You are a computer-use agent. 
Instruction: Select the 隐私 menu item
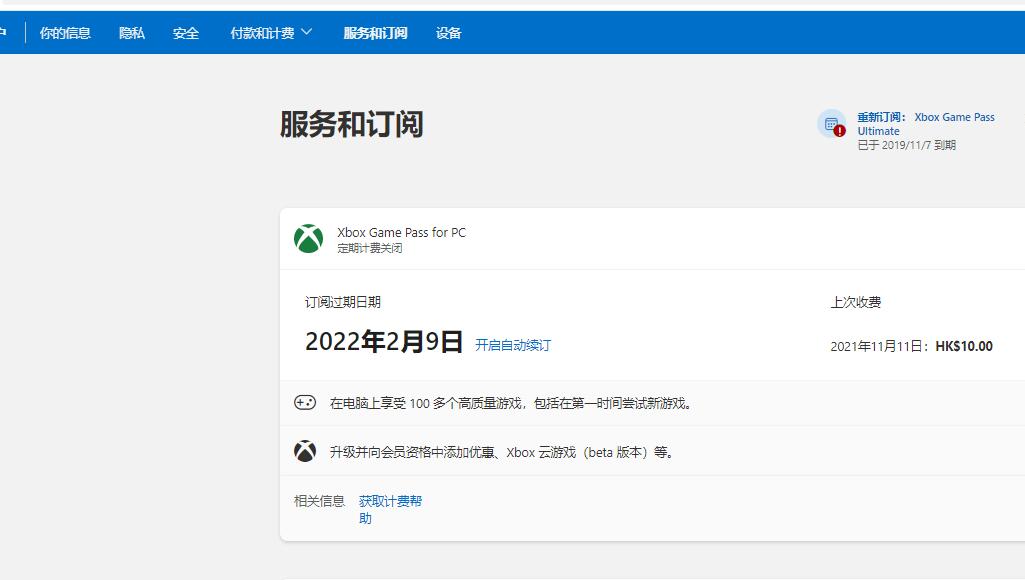click(x=133, y=32)
